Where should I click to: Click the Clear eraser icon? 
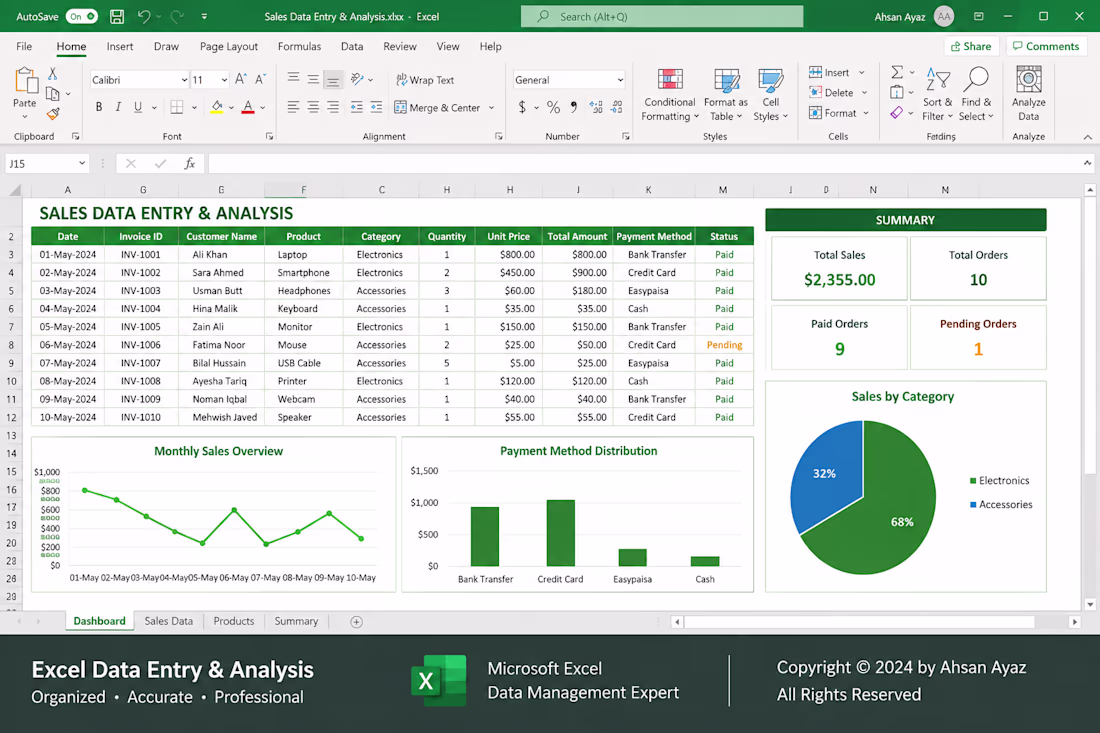(x=897, y=113)
